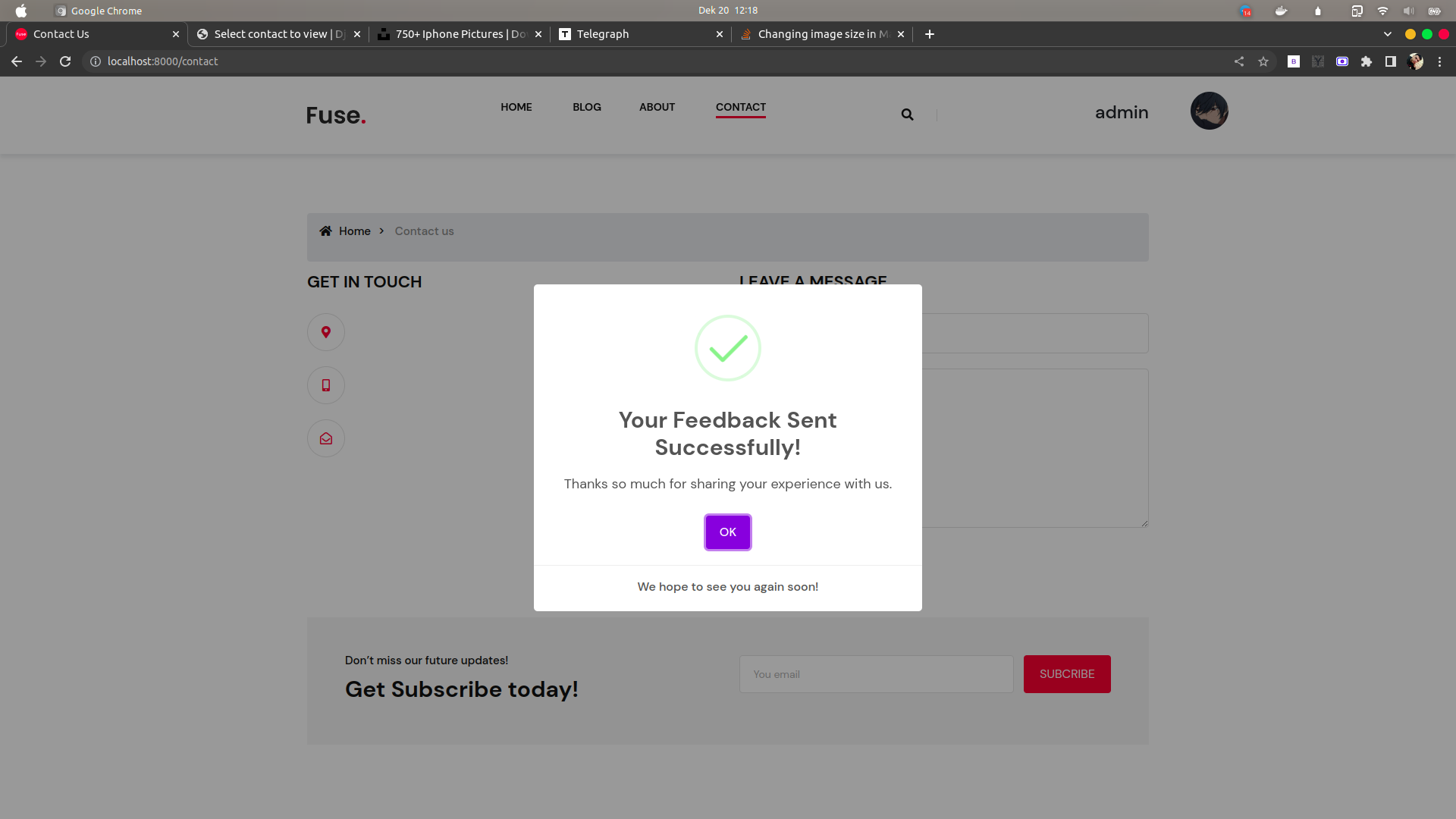Click the location pin icon
The image size is (1456, 819).
pos(326,332)
